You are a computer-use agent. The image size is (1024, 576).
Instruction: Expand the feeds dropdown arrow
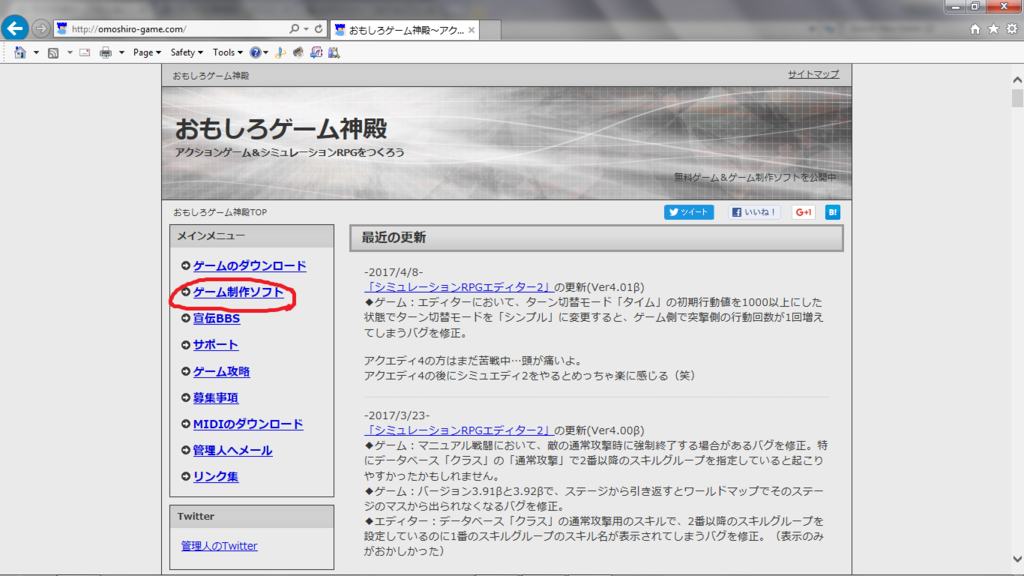[x=70, y=52]
